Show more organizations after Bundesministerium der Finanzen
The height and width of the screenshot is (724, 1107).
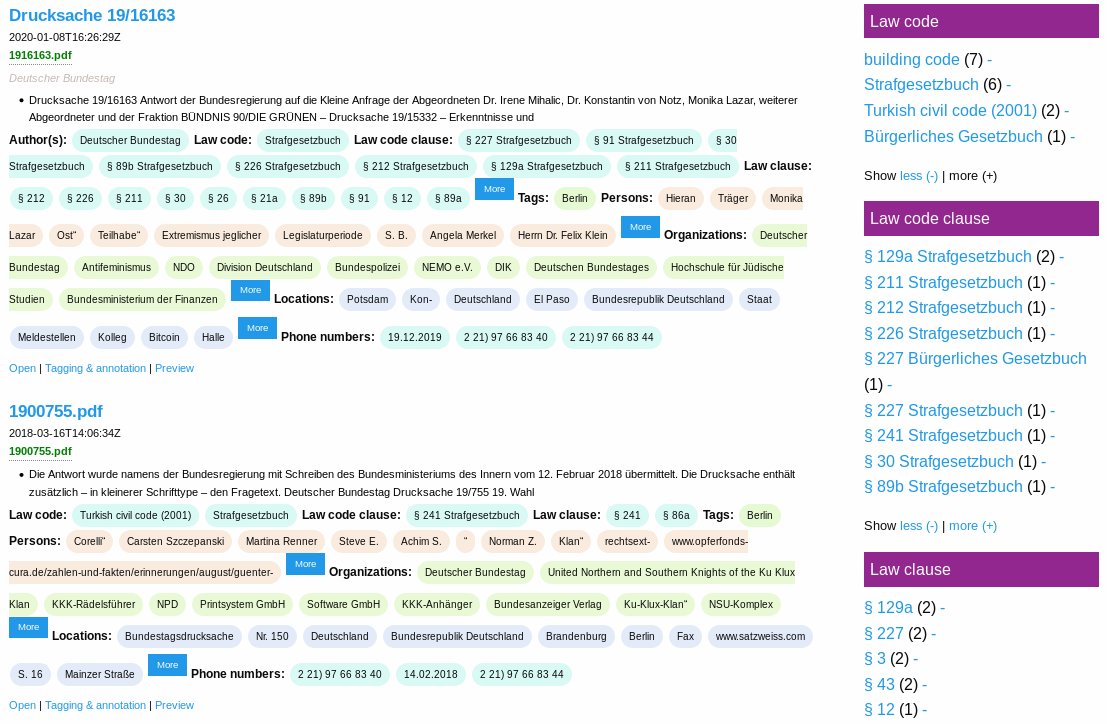[x=251, y=290]
